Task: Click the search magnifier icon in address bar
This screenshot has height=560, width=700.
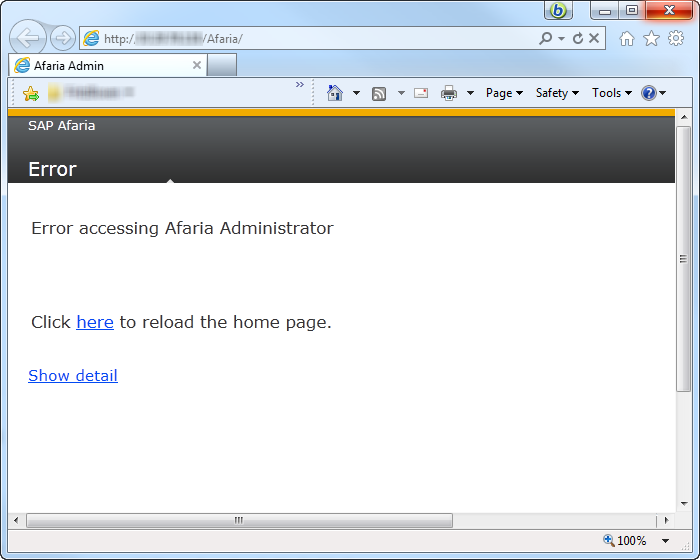Action: pos(545,38)
